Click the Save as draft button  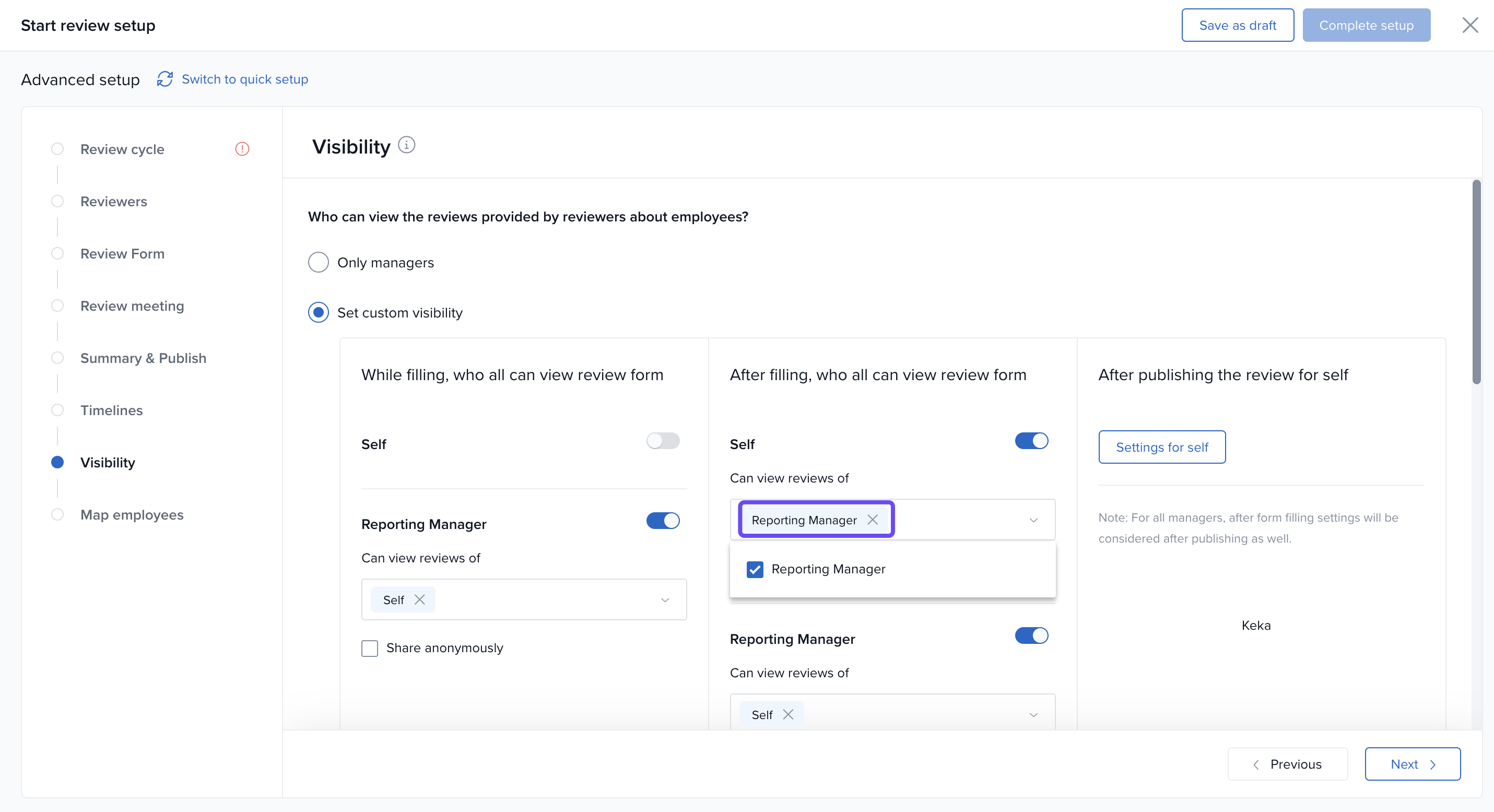pyautogui.click(x=1238, y=26)
